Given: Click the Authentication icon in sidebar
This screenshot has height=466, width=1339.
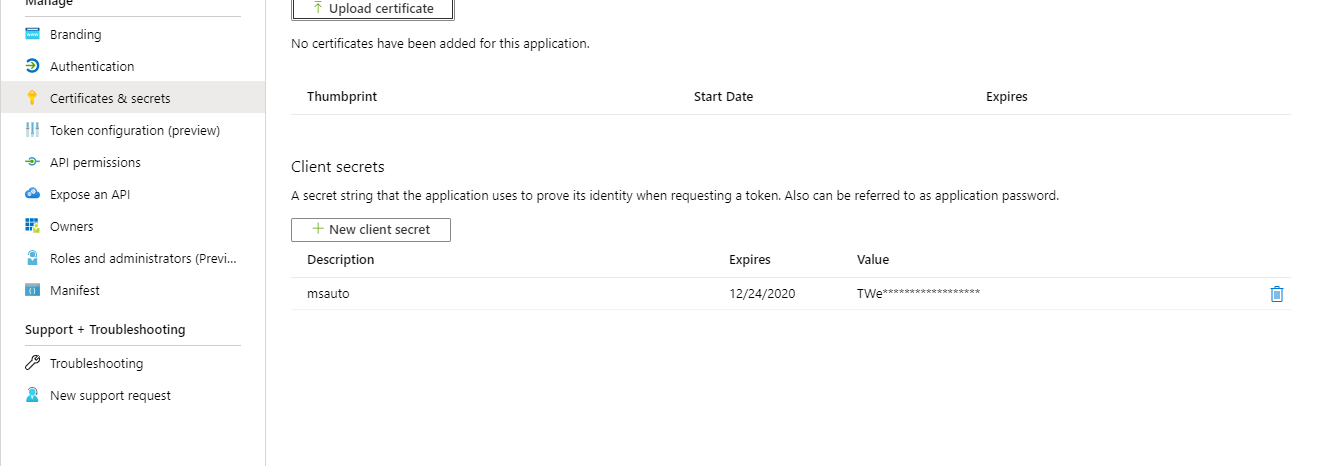Looking at the screenshot, I should 32,66.
